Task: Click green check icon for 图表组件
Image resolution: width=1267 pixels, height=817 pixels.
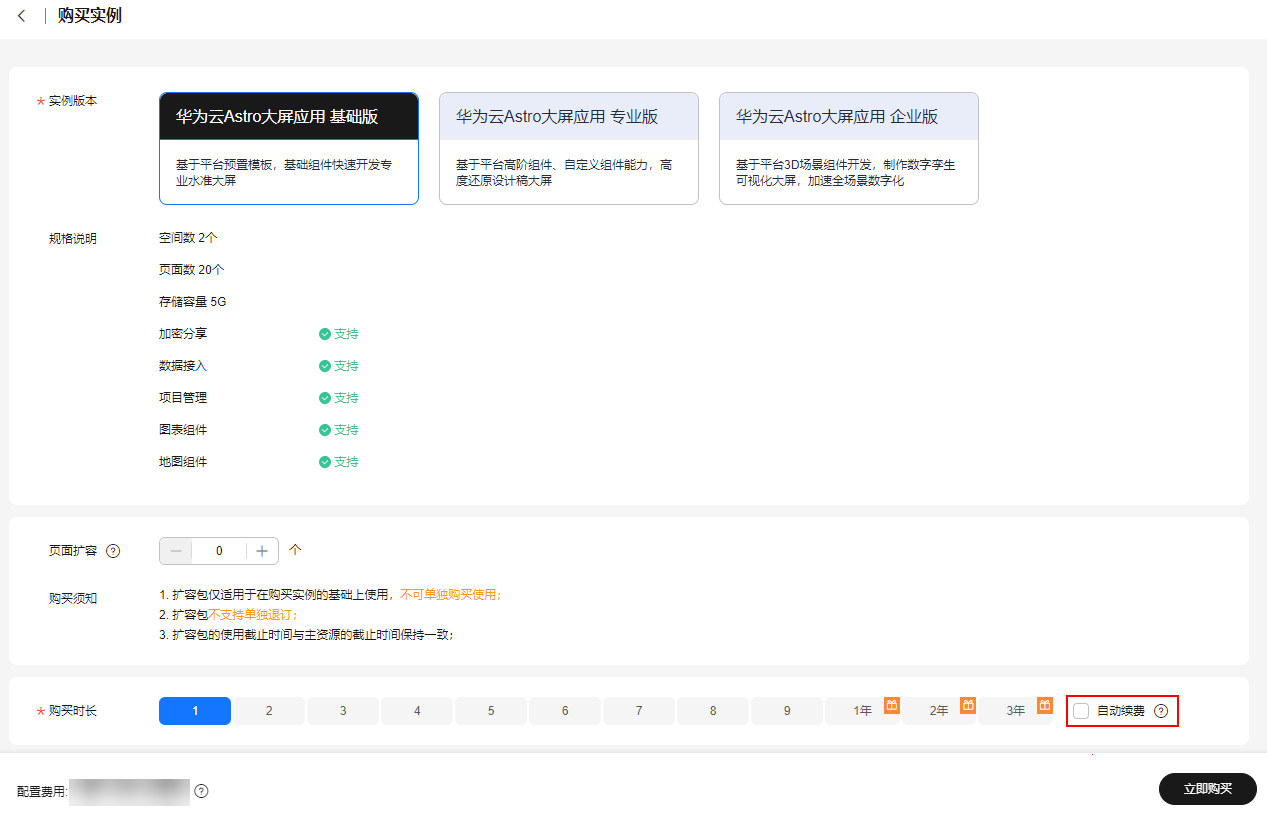Action: click(x=325, y=430)
